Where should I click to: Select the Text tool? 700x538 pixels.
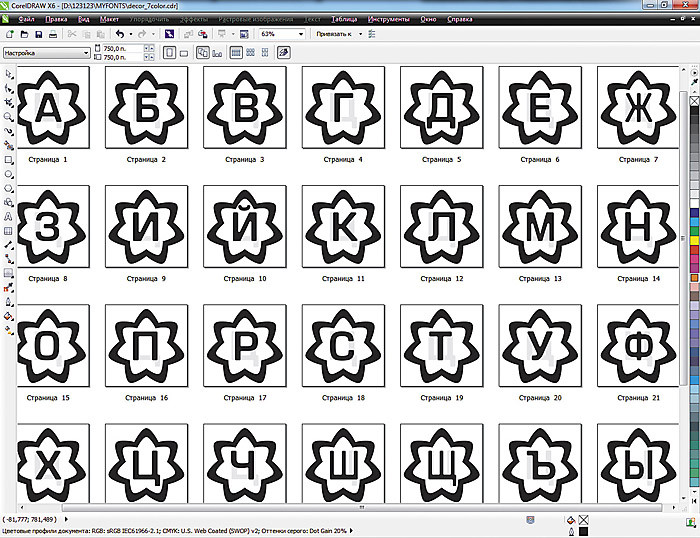coord(8,217)
